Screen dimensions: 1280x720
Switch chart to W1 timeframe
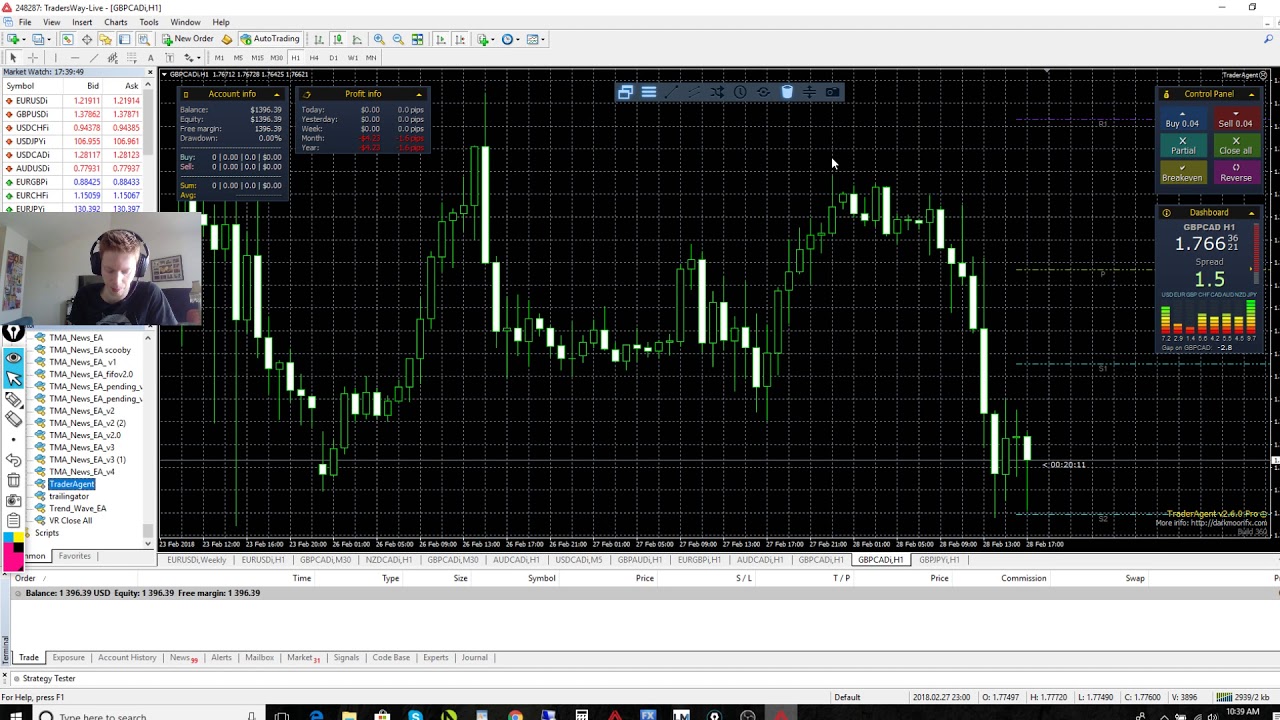tap(352, 58)
